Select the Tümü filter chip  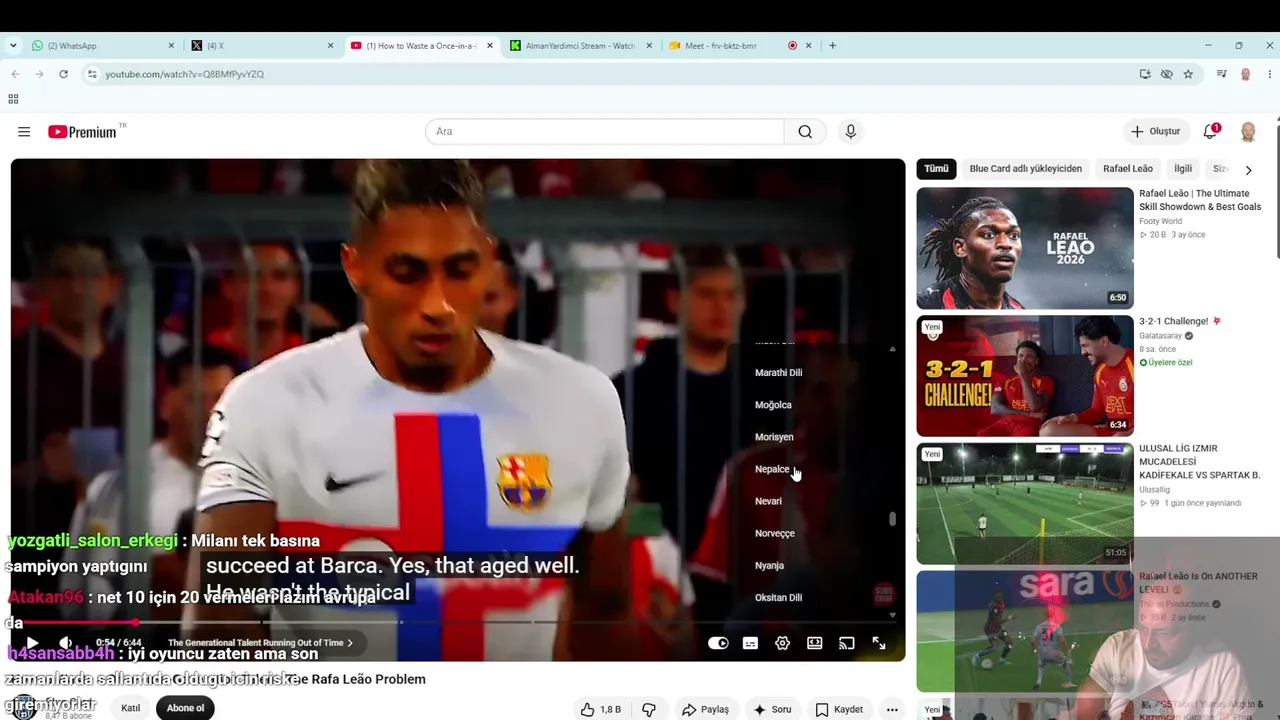click(x=936, y=169)
